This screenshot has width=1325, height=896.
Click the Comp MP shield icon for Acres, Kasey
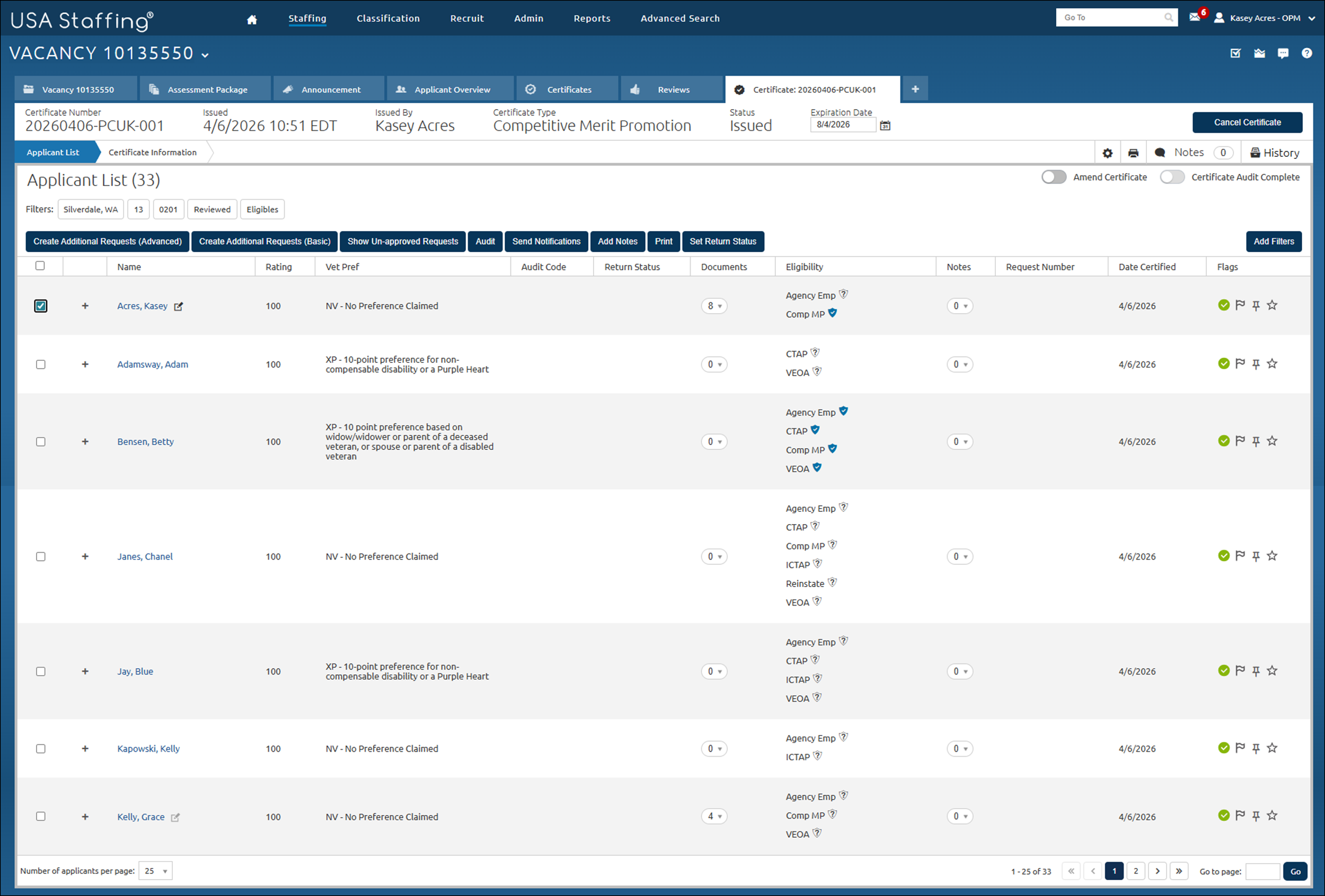point(833,313)
